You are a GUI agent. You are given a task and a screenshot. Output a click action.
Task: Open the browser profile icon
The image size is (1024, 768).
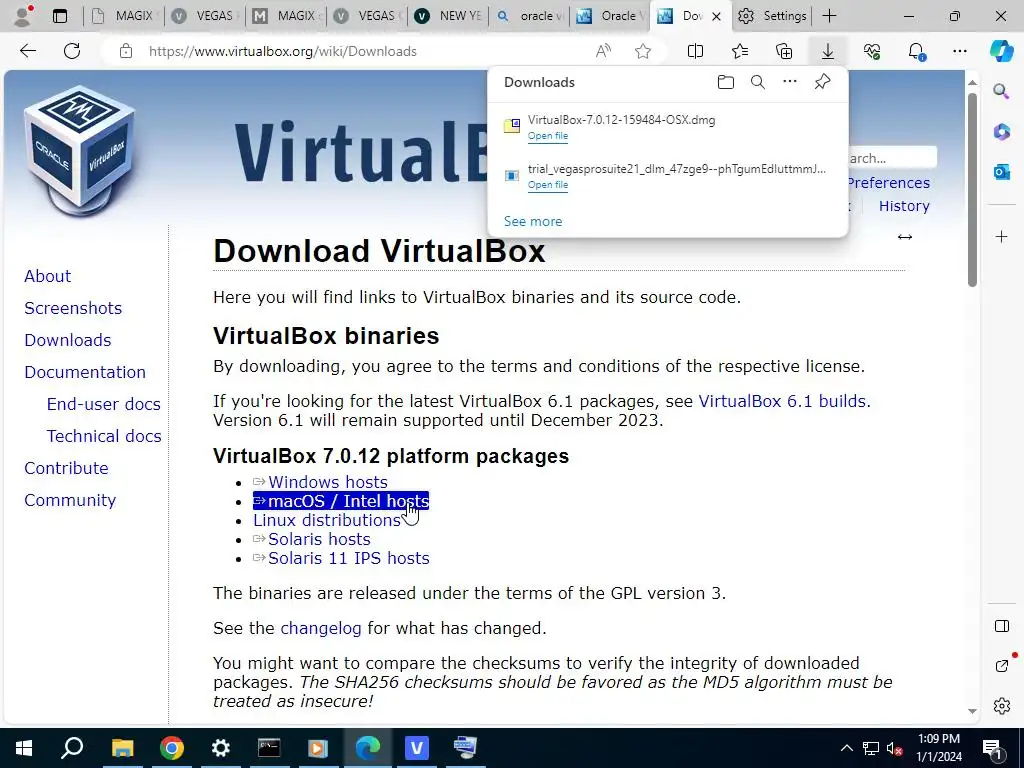pyautogui.click(x=24, y=15)
